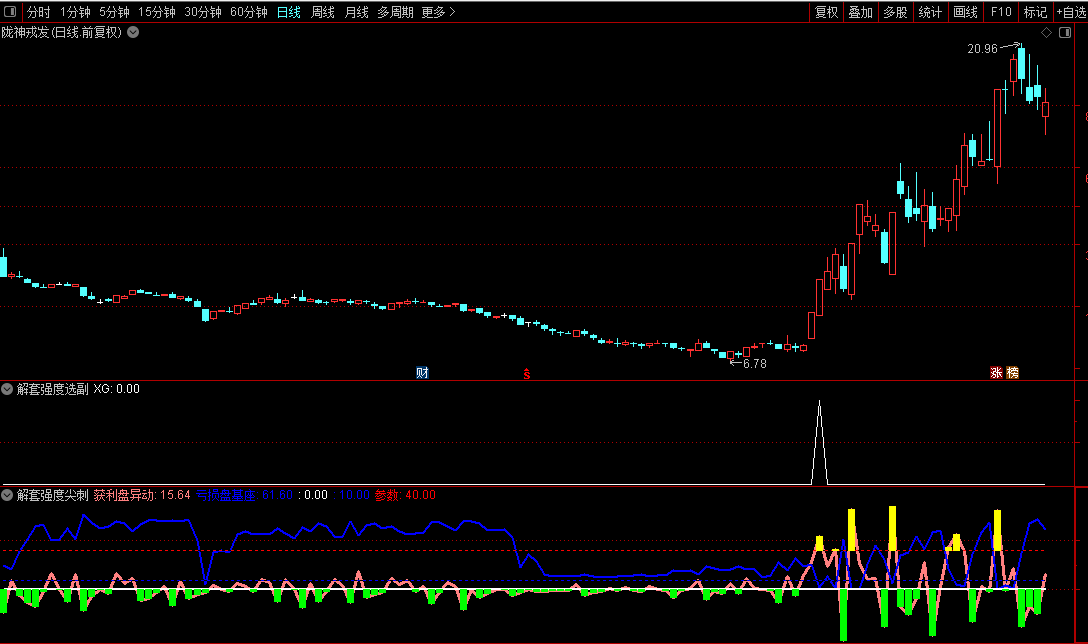This screenshot has width=1088, height=644.
Task: Select the 15分钟 period tab
Action: click(157, 12)
